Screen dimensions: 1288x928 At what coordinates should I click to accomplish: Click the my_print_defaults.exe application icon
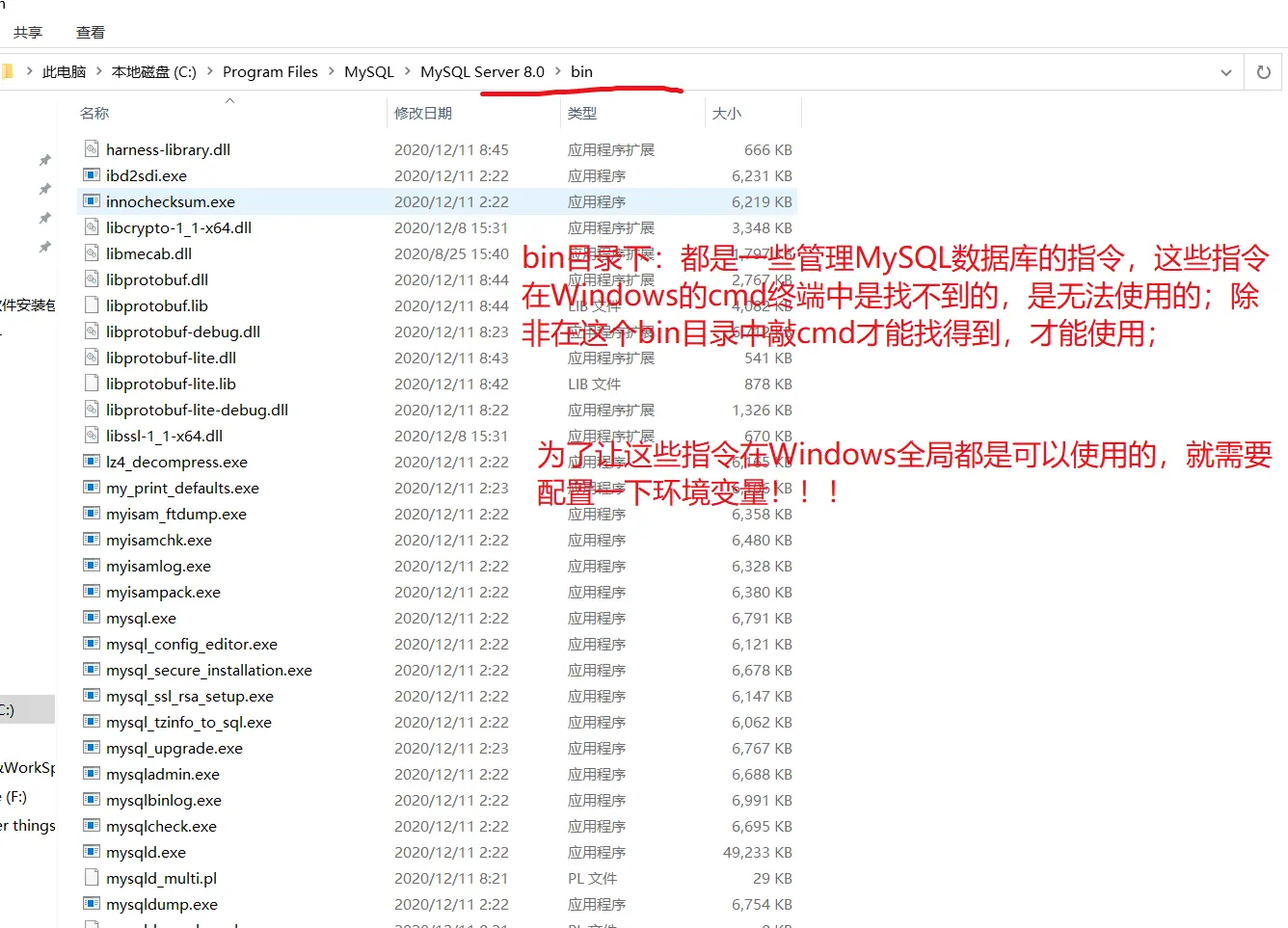click(x=92, y=488)
